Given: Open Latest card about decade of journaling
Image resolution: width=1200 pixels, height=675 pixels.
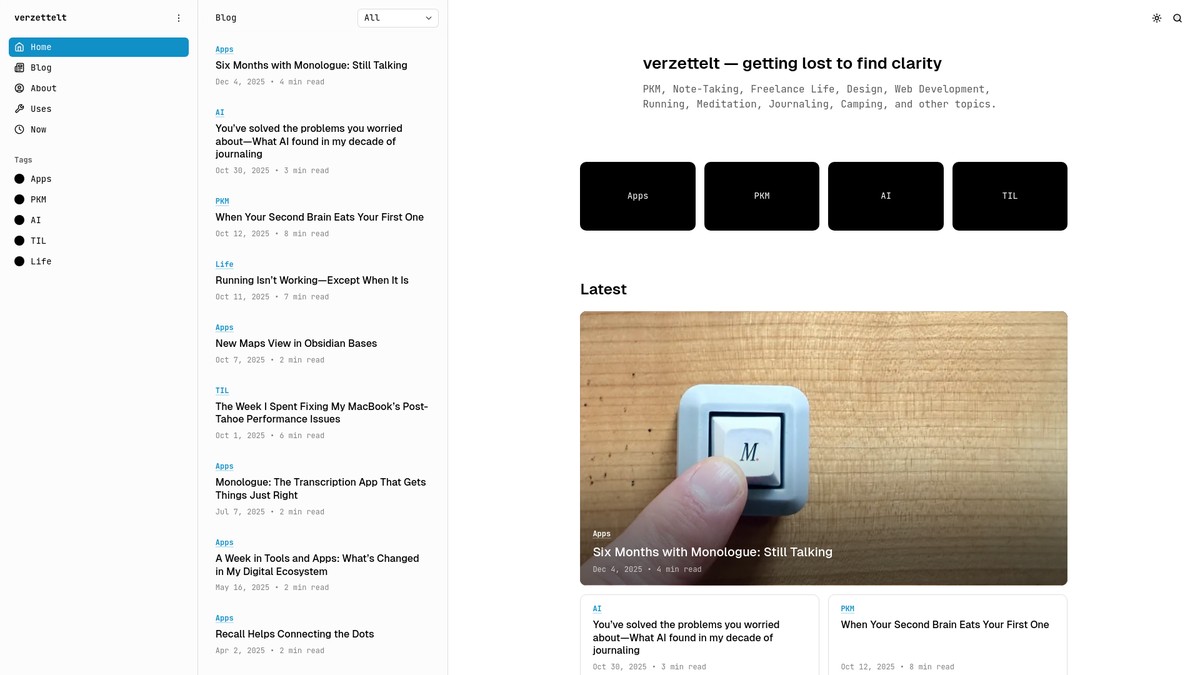Looking at the screenshot, I should [686, 637].
